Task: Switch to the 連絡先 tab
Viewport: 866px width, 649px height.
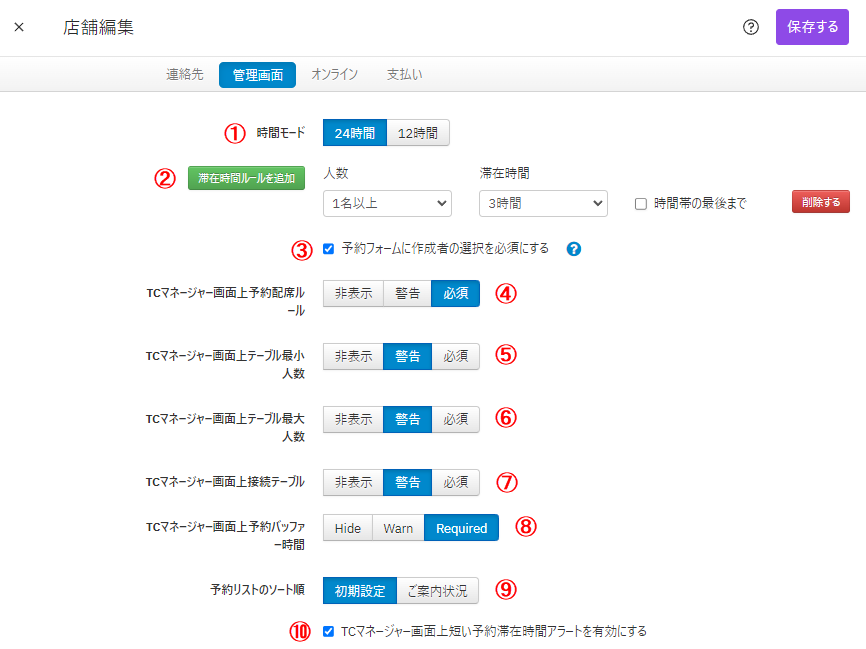Action: click(x=185, y=75)
